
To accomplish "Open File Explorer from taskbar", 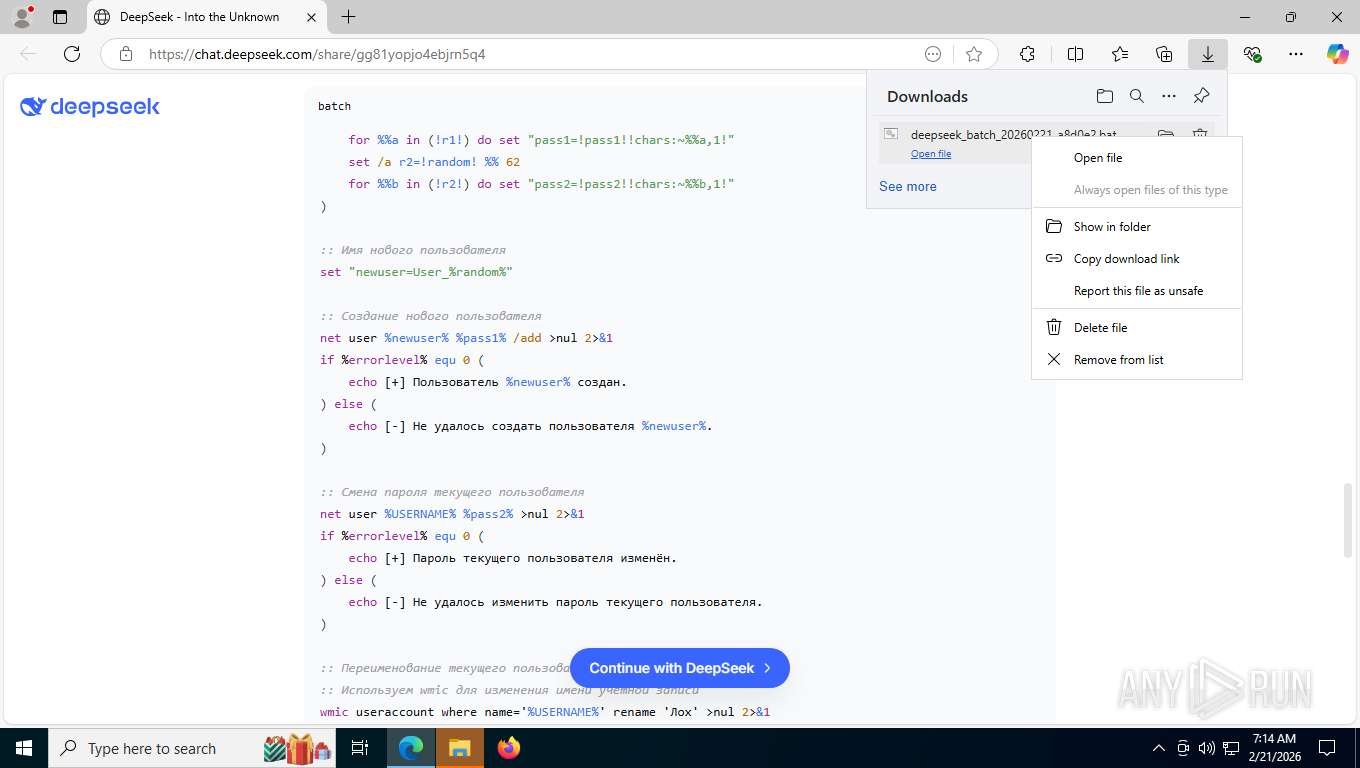I will (x=459, y=748).
